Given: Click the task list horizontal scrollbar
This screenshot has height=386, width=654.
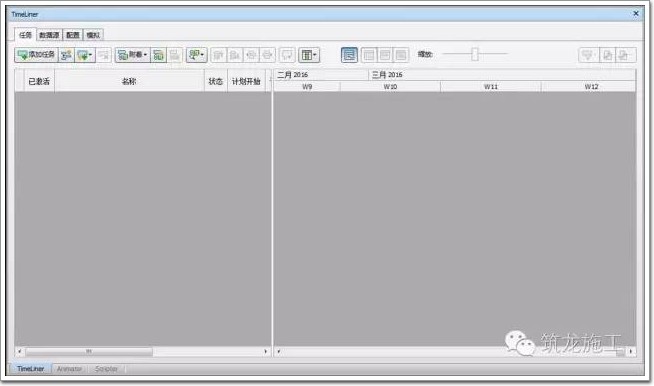Looking at the screenshot, I should coord(142,352).
